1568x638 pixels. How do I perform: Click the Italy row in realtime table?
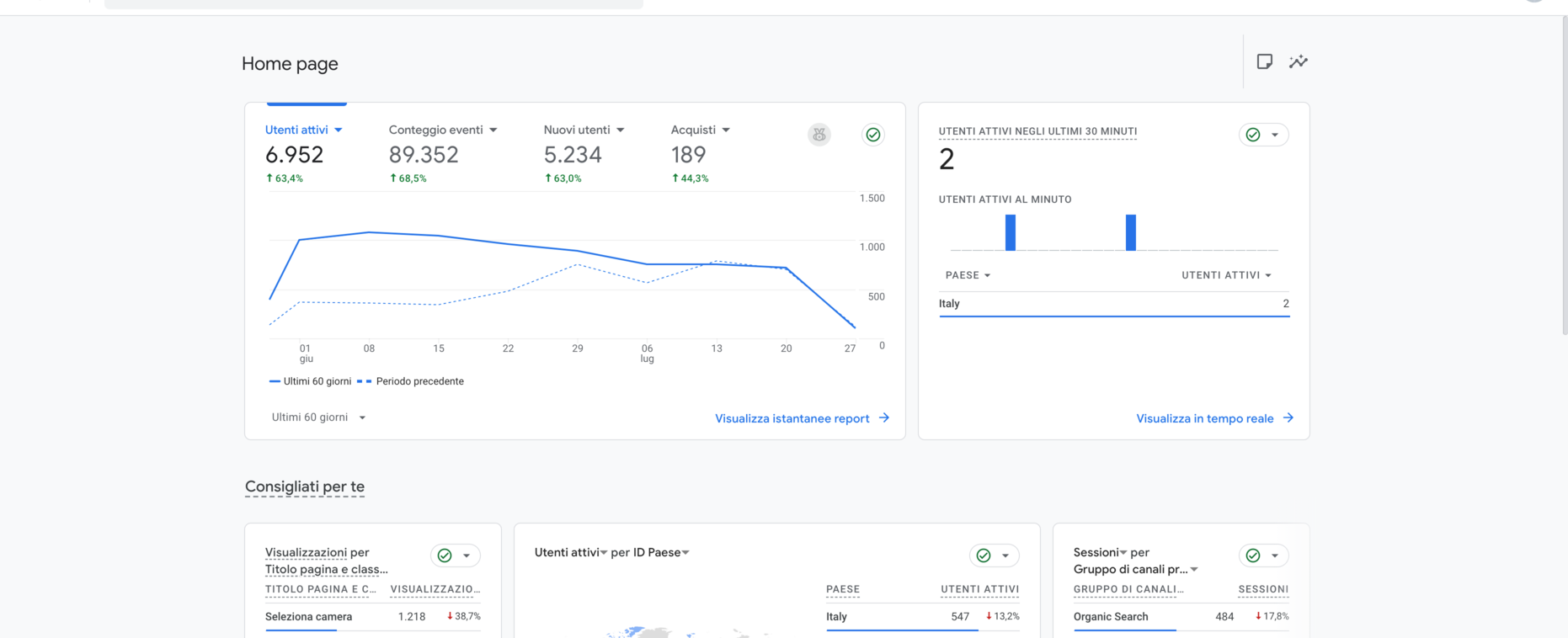click(x=1113, y=304)
